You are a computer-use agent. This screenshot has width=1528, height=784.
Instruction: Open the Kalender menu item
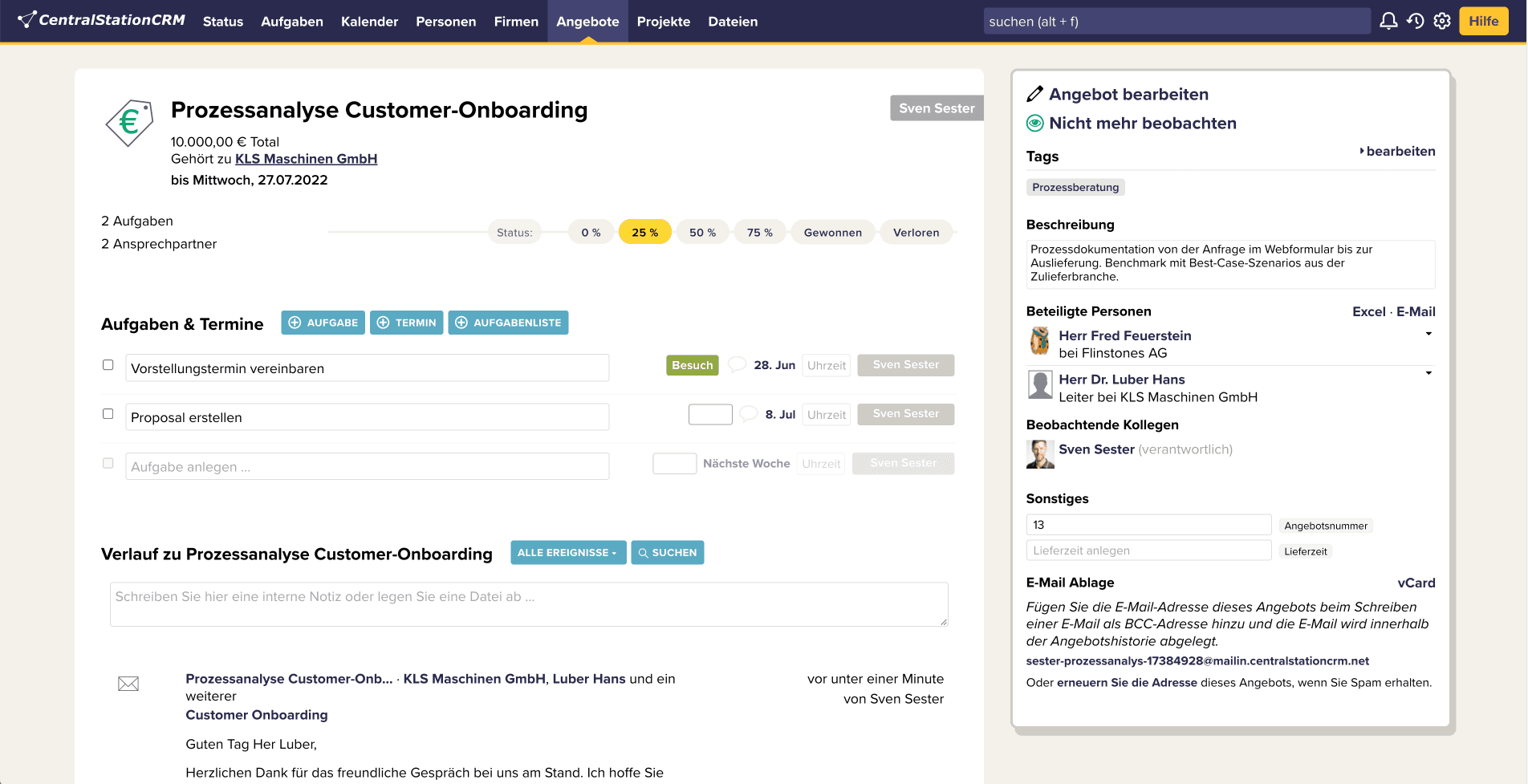tap(369, 22)
